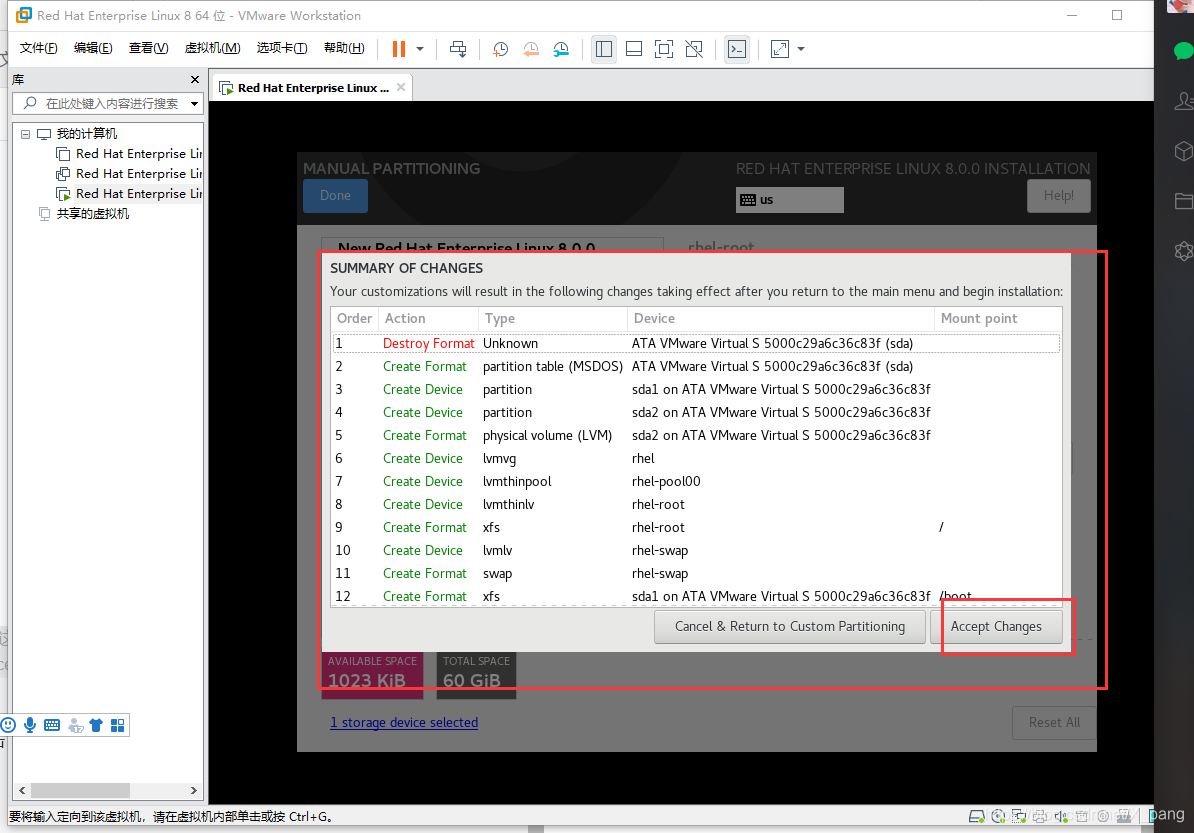Viewport: 1194px width, 833px height.
Task: Click the sound card status icon
Action: click(x=1061, y=816)
